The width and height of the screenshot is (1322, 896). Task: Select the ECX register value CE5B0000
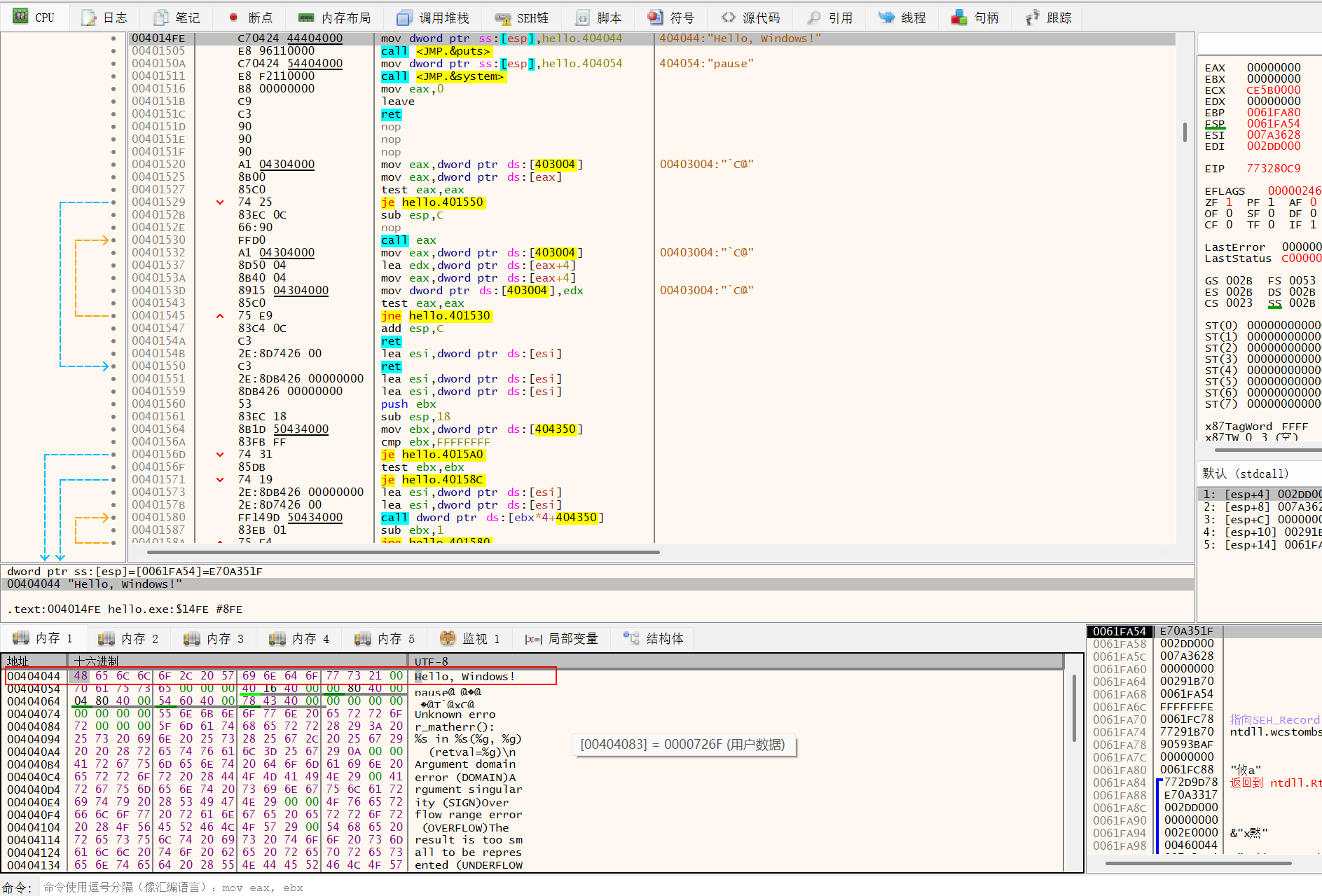1273,90
